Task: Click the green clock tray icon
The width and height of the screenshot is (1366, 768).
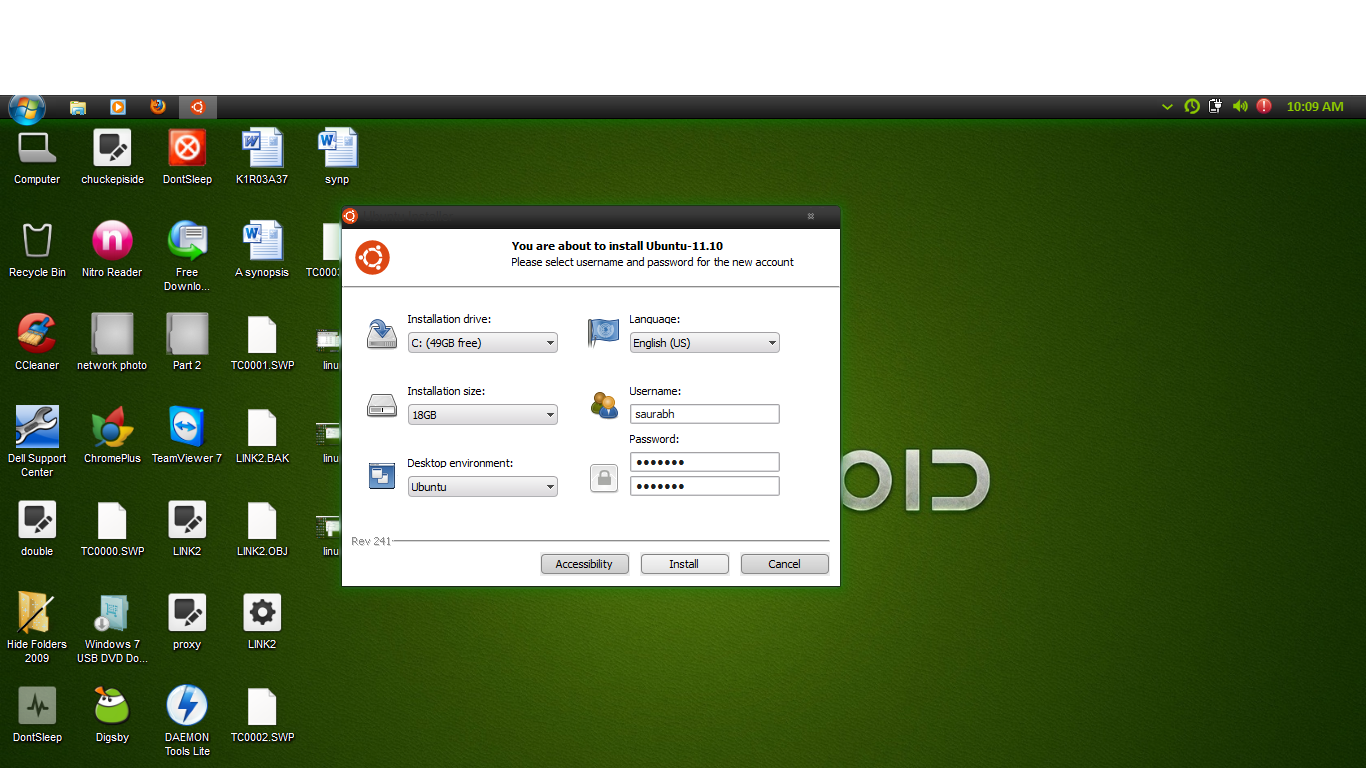Action: click(x=1192, y=107)
